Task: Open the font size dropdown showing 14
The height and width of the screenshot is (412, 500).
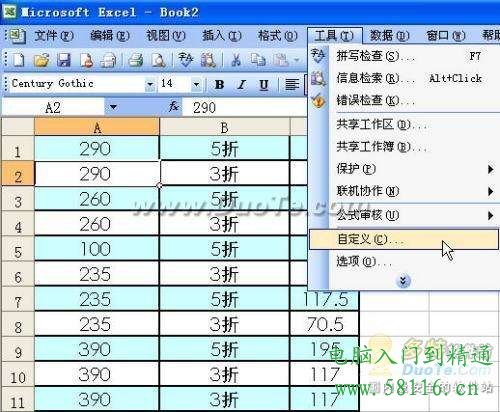Action: pos(196,85)
